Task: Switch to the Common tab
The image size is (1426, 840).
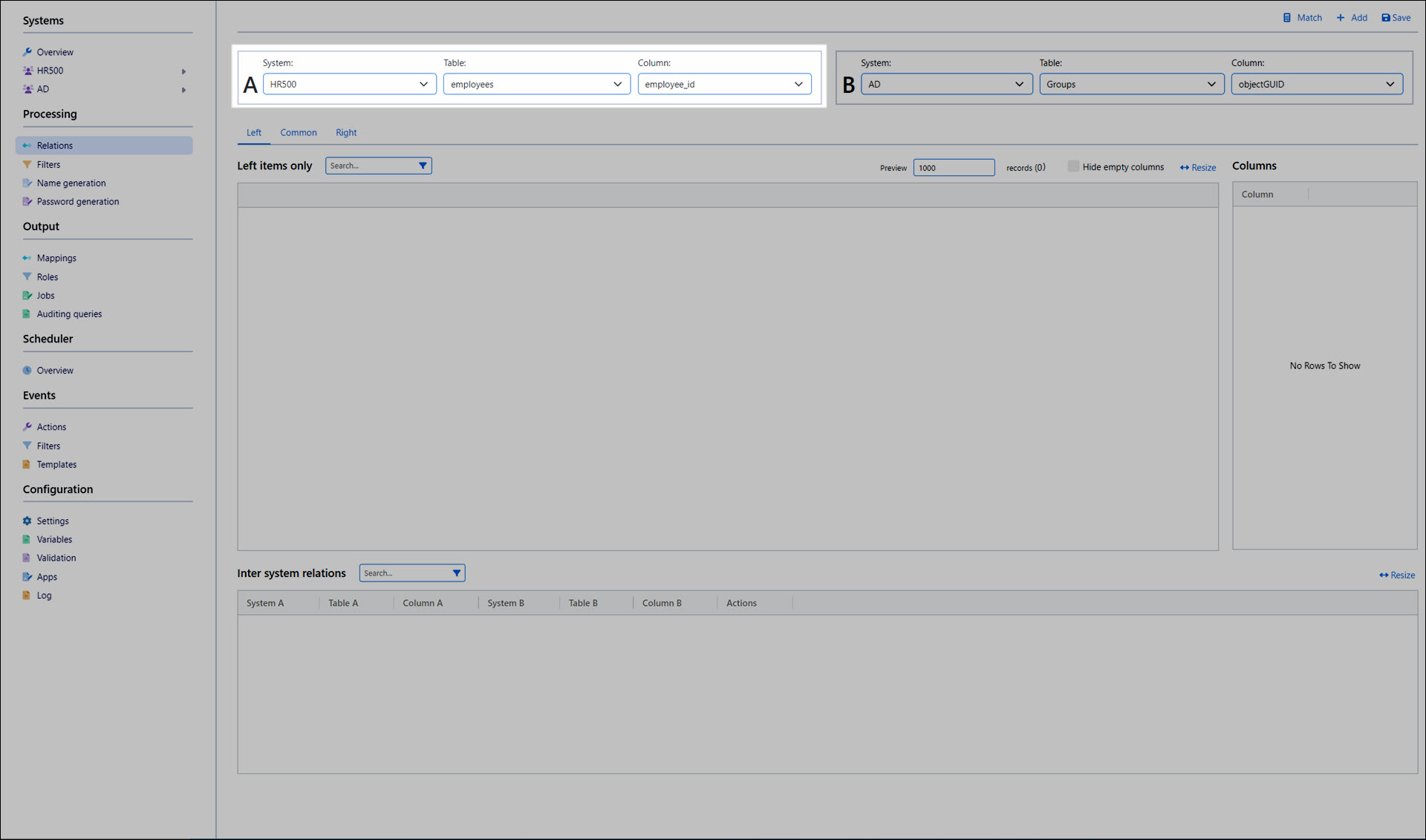Action: point(299,132)
